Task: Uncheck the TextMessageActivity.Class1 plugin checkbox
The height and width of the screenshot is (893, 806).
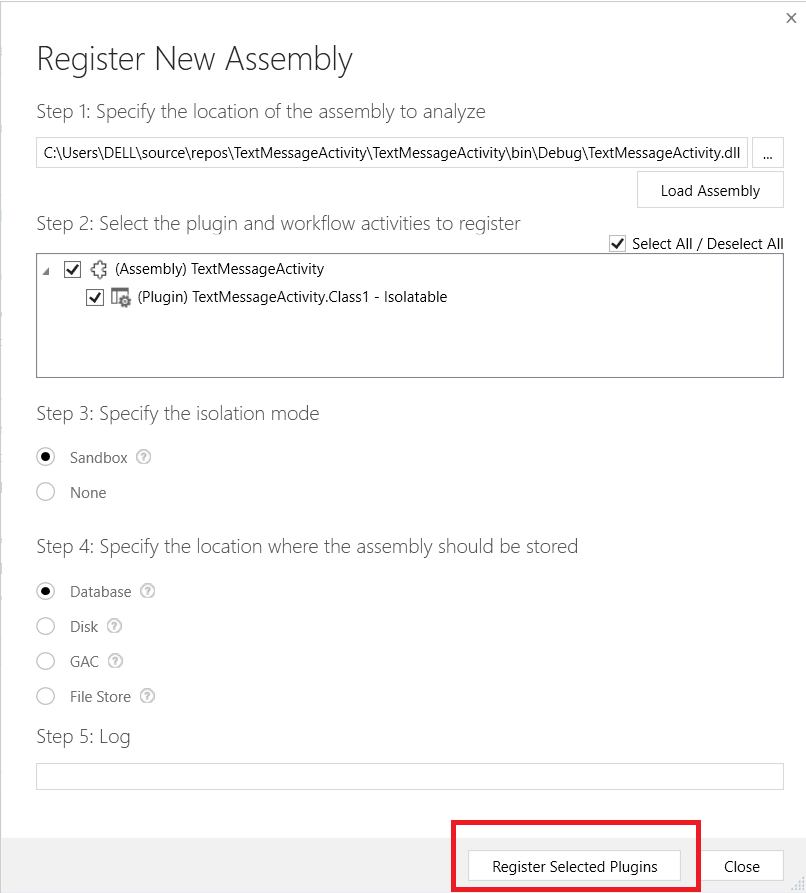Action: pos(95,297)
